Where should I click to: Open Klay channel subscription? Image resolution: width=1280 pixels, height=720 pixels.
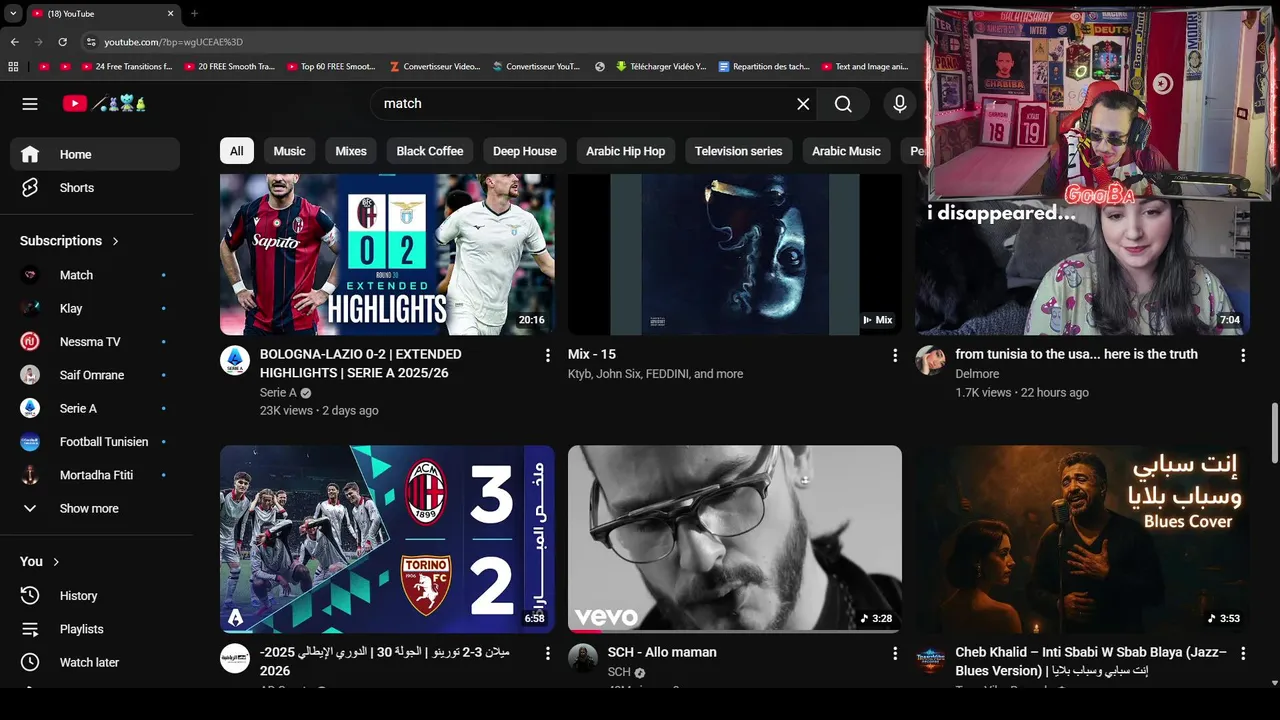95,308
